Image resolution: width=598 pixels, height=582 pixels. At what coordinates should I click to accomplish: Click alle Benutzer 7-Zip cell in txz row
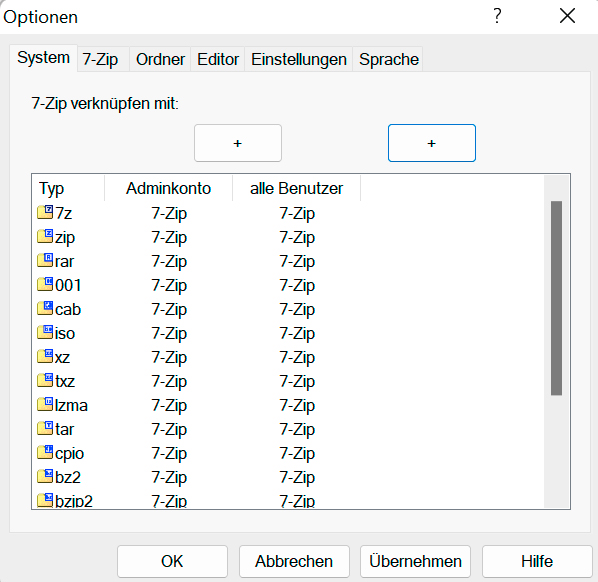tap(297, 382)
